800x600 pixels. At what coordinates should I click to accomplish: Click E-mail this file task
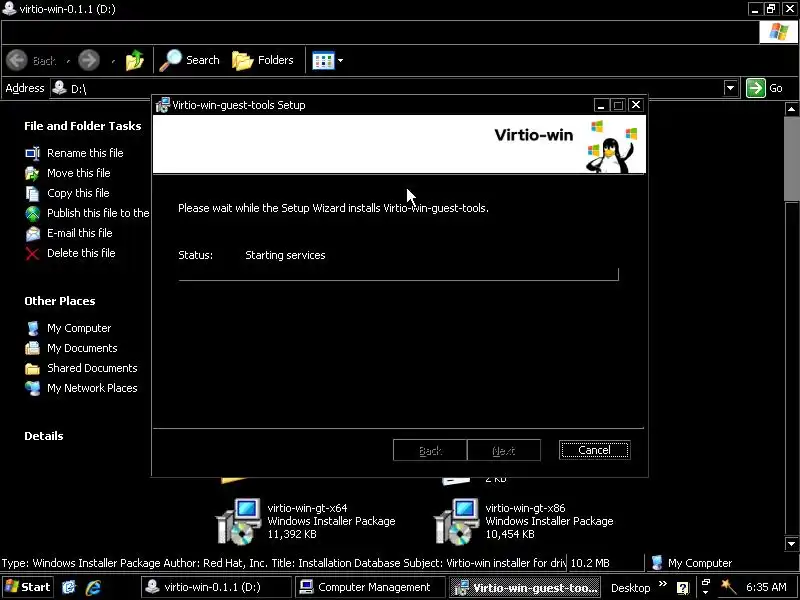coord(80,233)
